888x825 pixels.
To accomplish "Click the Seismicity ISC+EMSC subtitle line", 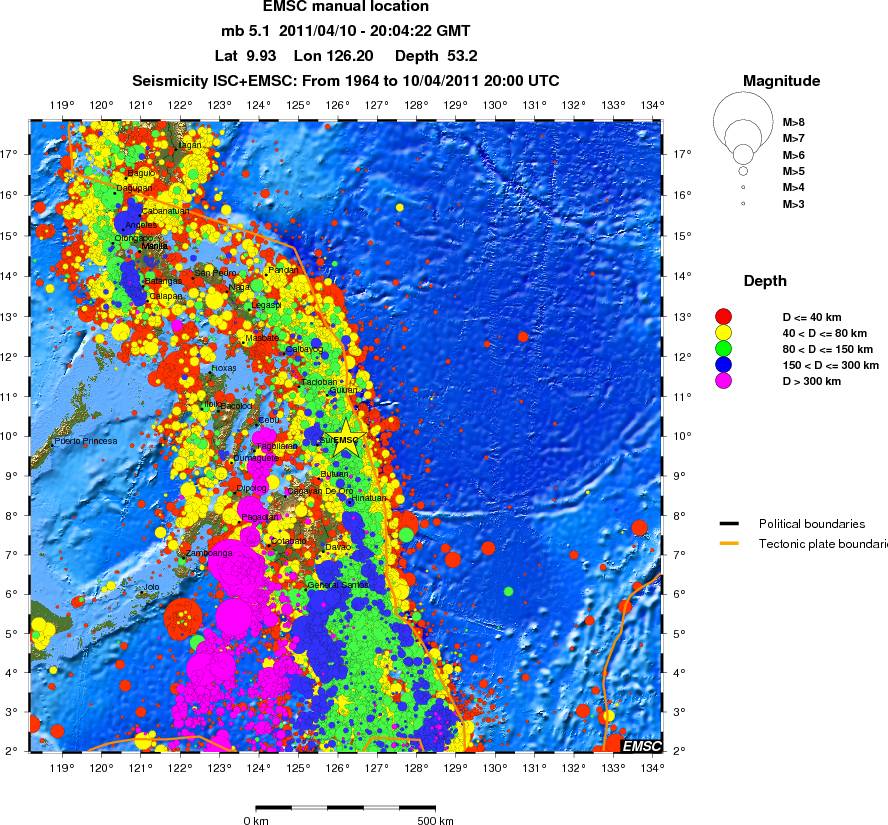I will (x=345, y=81).
